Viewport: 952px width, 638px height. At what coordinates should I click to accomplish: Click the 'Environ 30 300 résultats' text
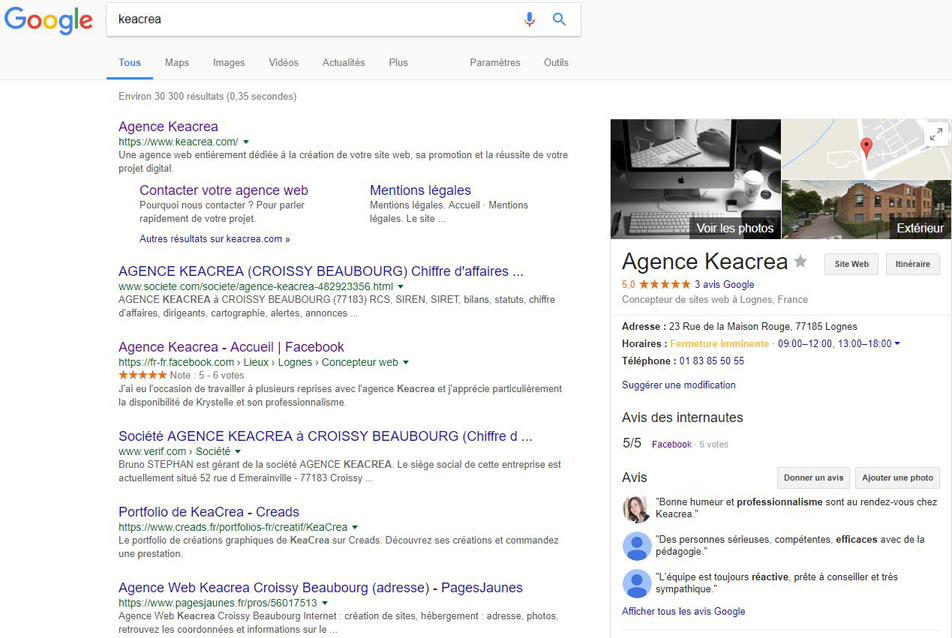coord(208,97)
